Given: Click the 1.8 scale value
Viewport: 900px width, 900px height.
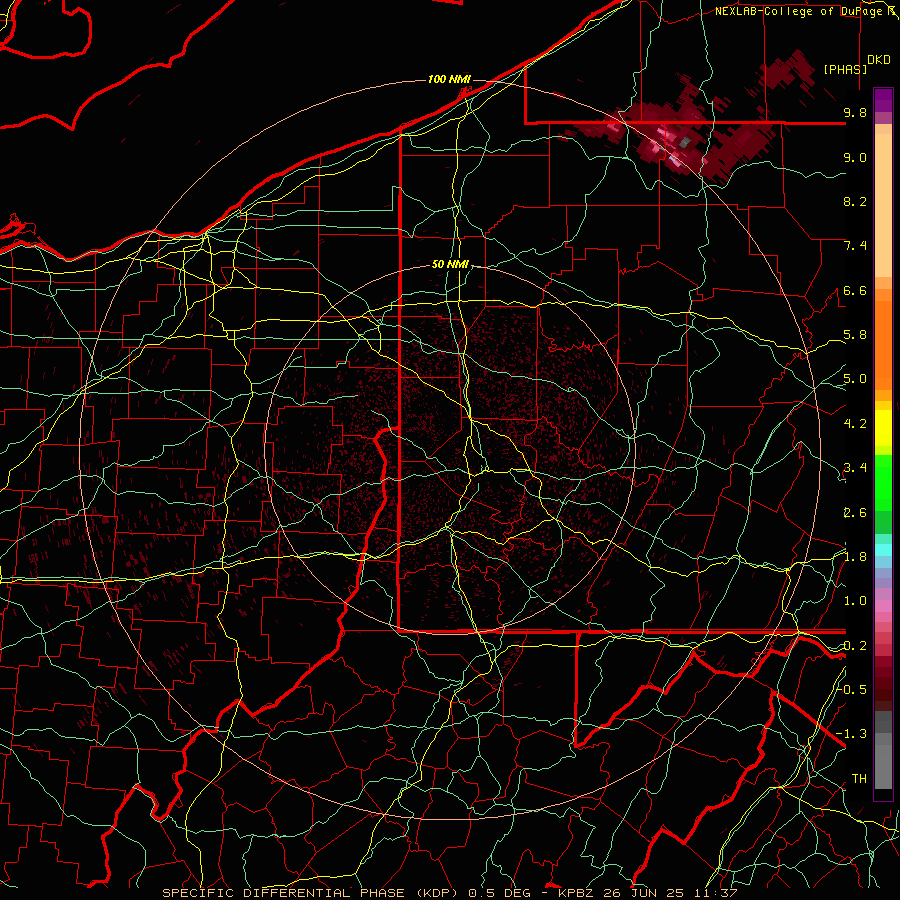Looking at the screenshot, I should [855, 557].
